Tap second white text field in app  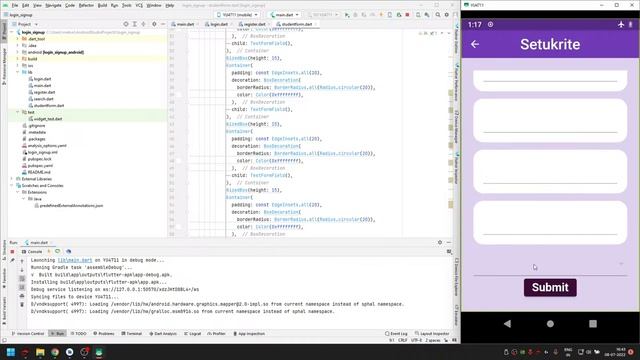pyautogui.click(x=550, y=120)
